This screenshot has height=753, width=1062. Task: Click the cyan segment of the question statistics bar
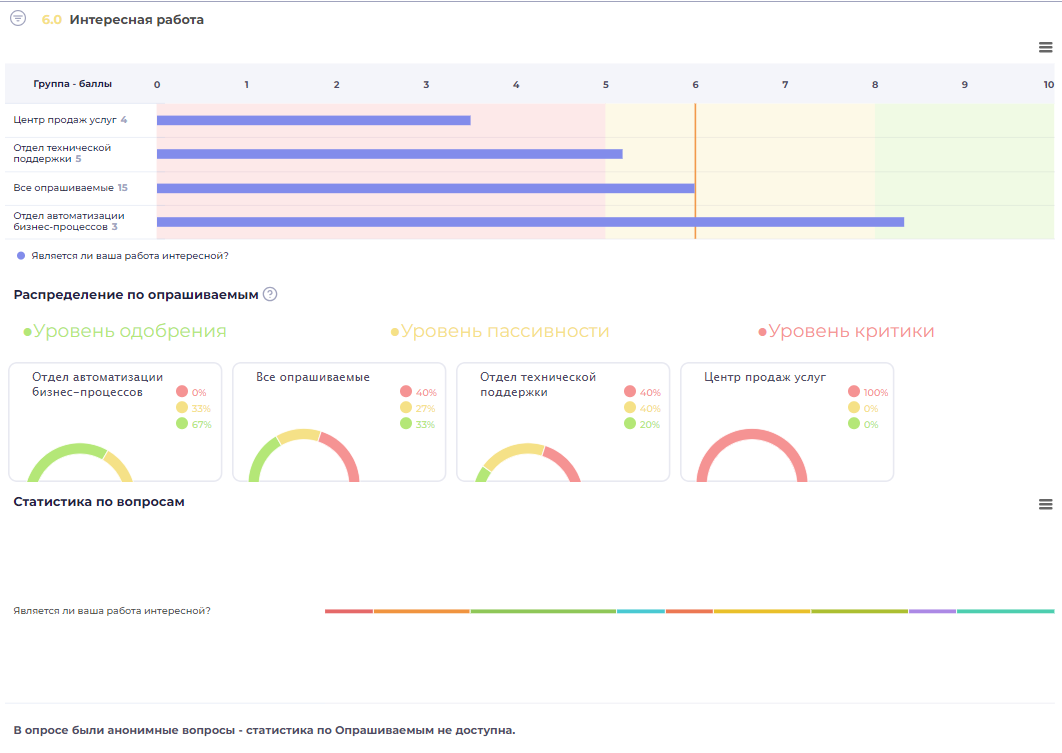coord(640,611)
